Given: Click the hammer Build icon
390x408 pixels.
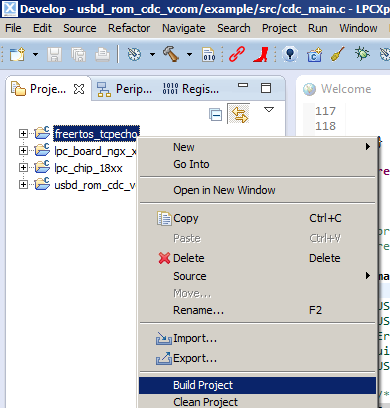Looking at the screenshot, I should tap(171, 54).
